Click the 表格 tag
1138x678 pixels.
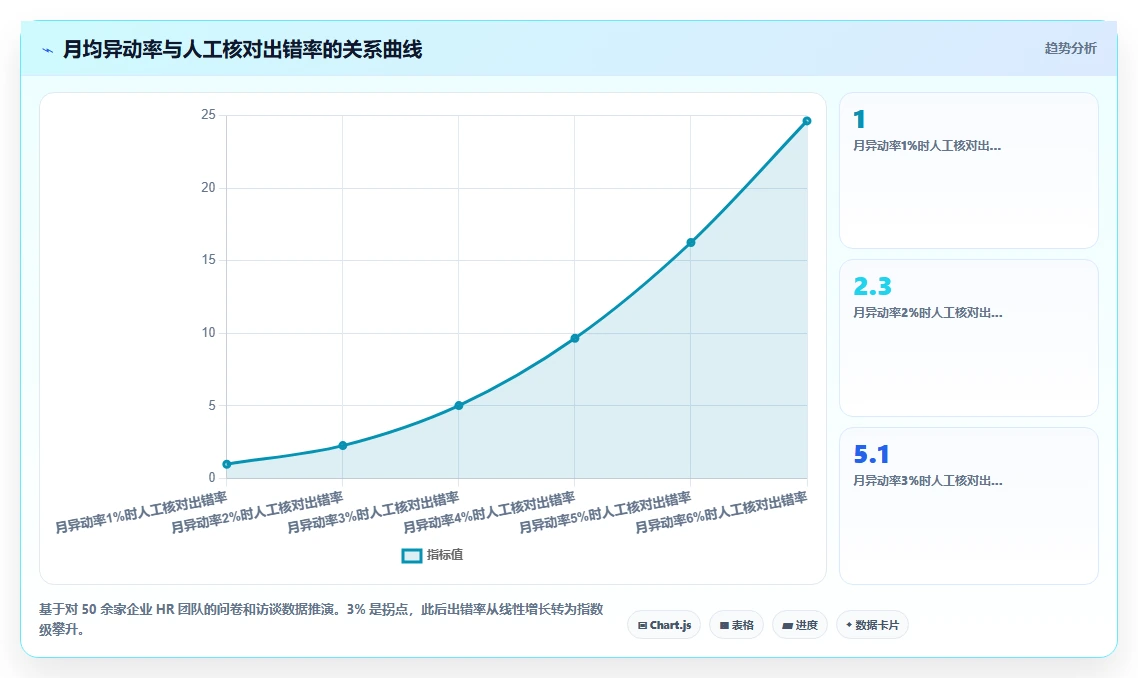pyautogui.click(x=736, y=625)
